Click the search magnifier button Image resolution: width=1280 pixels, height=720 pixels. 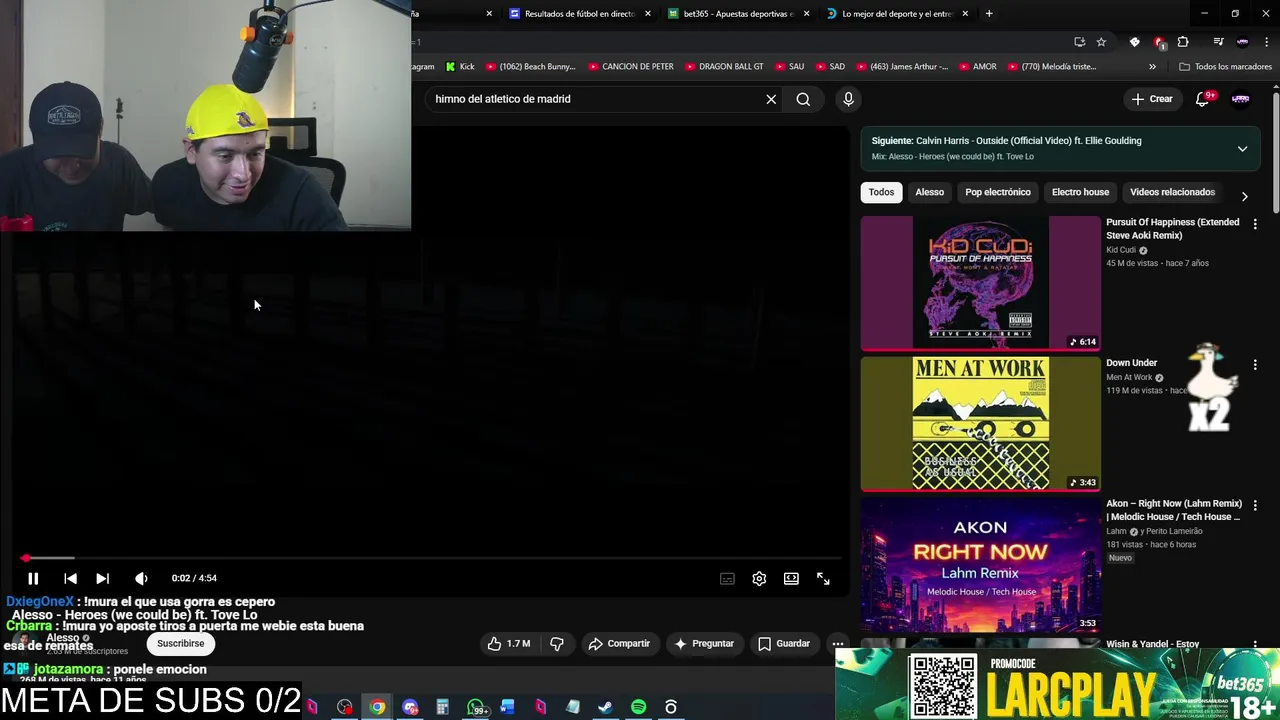pyautogui.click(x=803, y=99)
